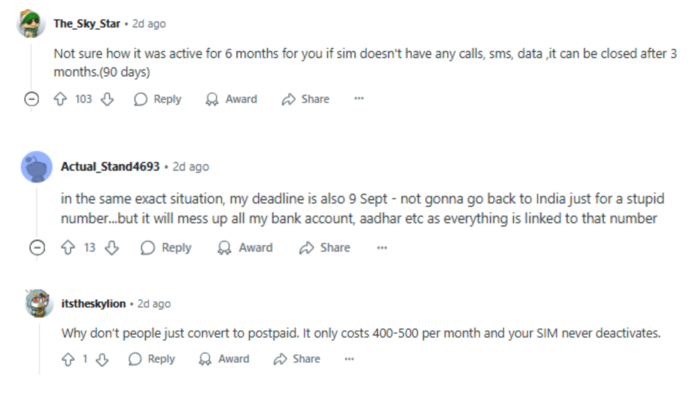Open The_Sky_Star's user profile link
Image resolution: width=700 pixels, height=394 pixels.
pos(87,24)
